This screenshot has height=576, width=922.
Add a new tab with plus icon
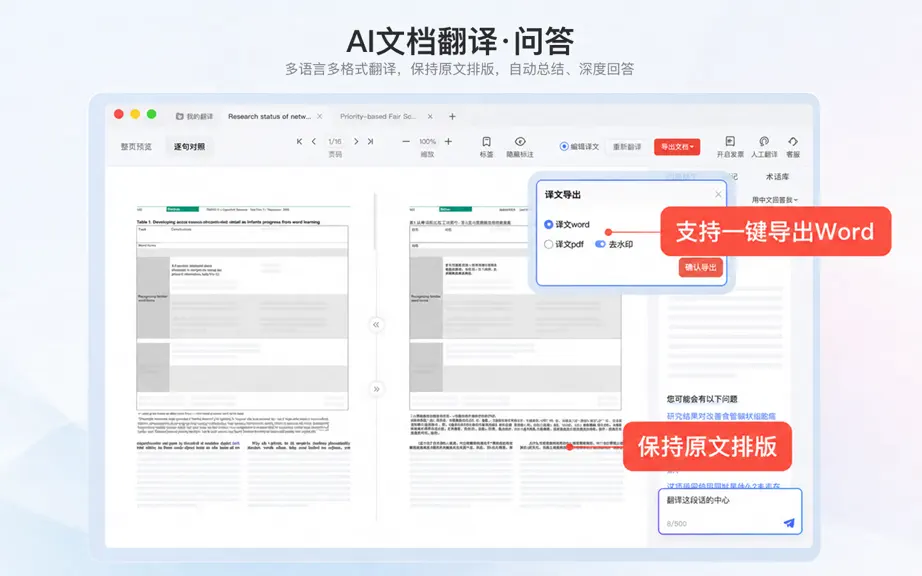click(452, 116)
